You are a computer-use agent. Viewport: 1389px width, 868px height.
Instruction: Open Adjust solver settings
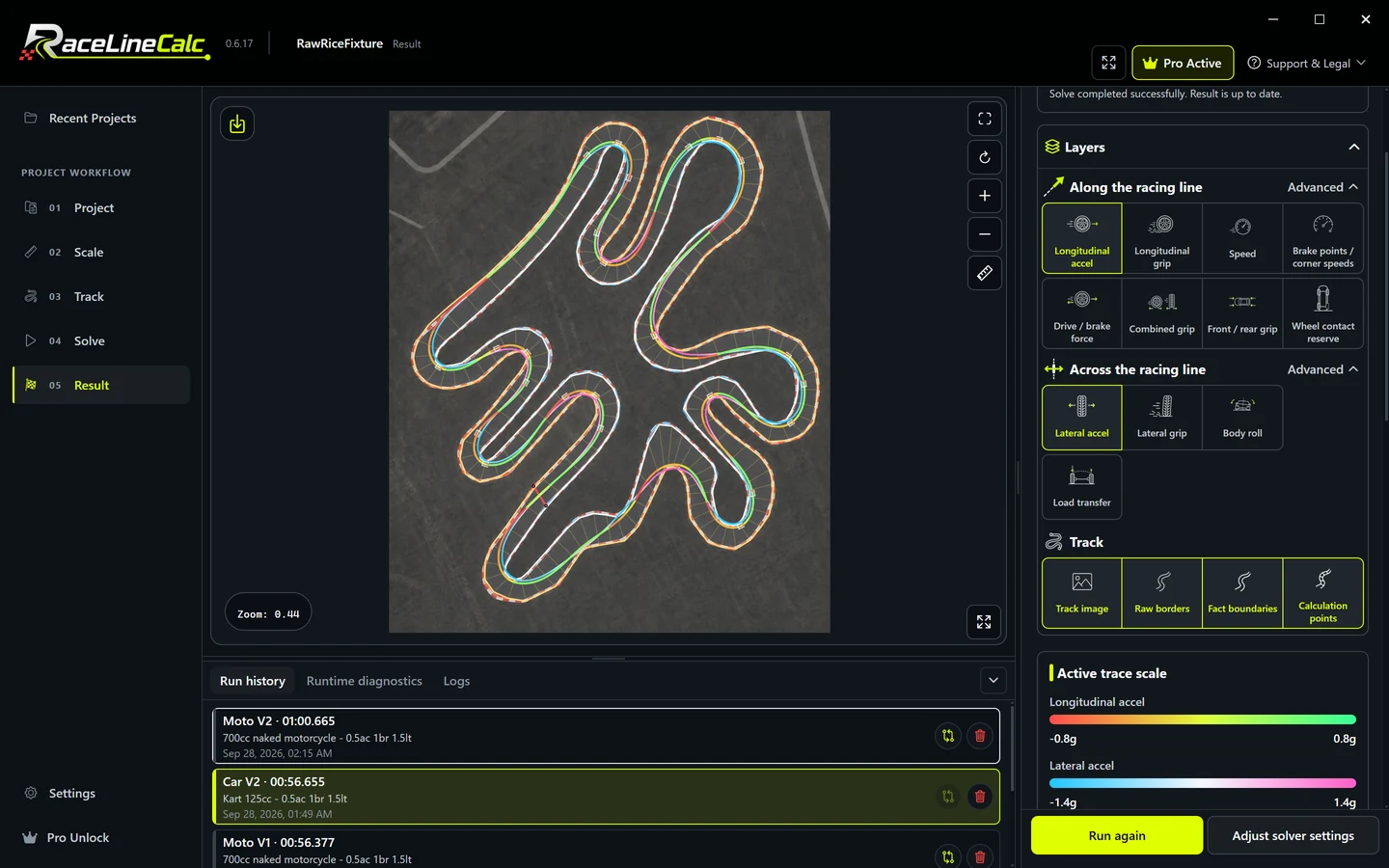(1293, 835)
